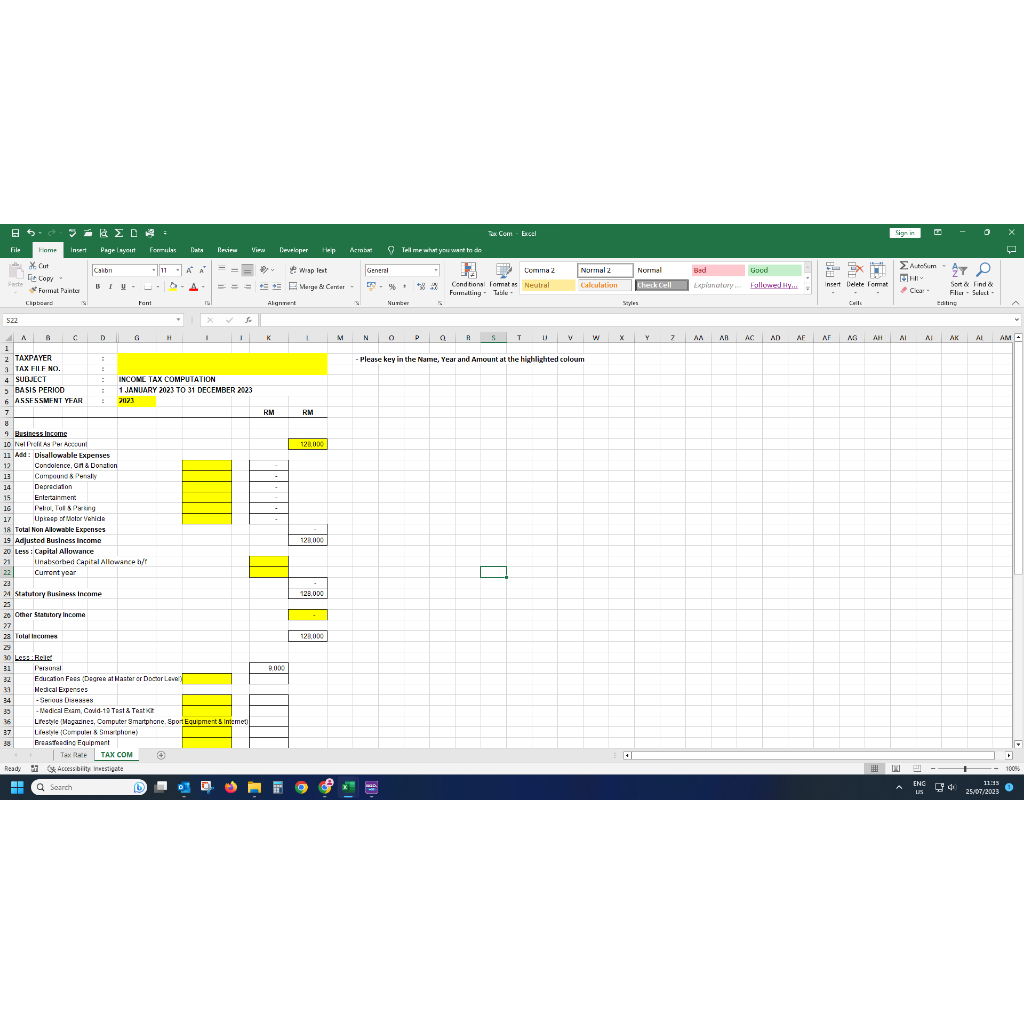Expand the Name Box dropdown
The image size is (1024, 1024).
[x=178, y=320]
